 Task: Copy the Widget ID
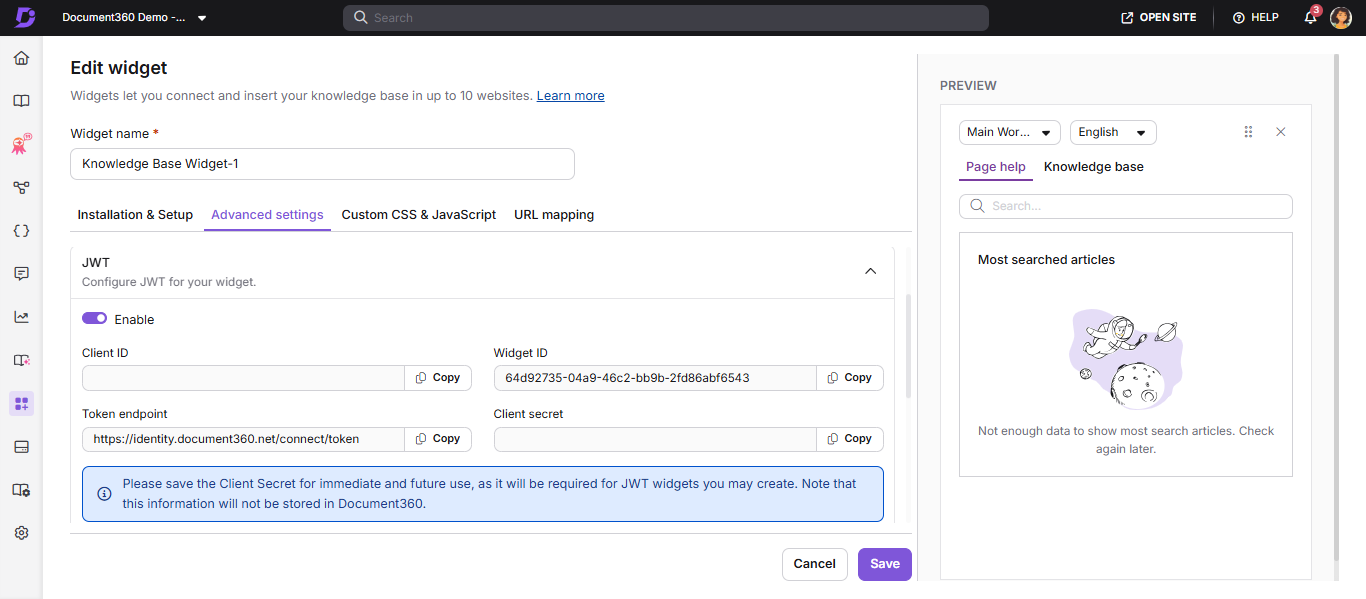pyautogui.click(x=850, y=378)
